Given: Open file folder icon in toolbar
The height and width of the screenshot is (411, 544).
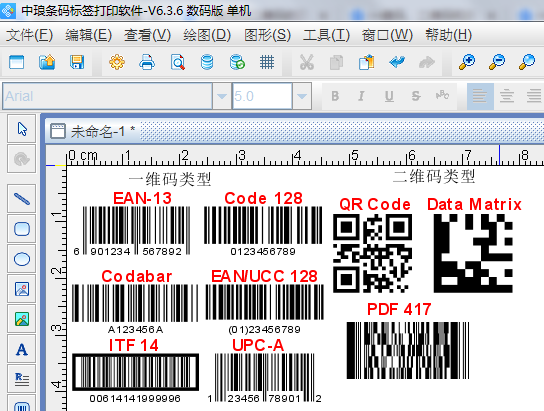Looking at the screenshot, I should pos(47,63).
